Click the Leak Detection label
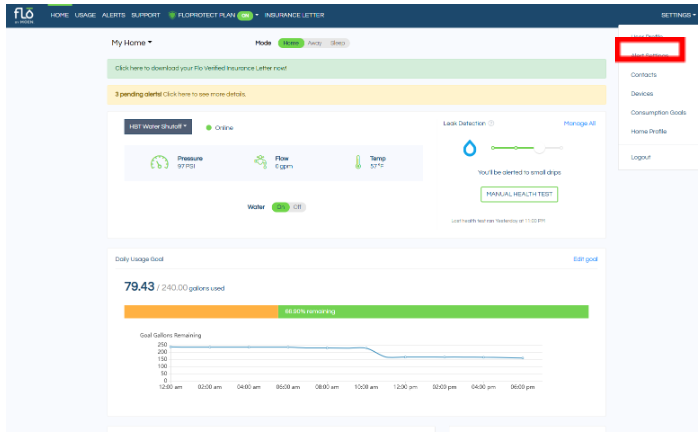Screen dimensions: 698x447 [x=464, y=123]
